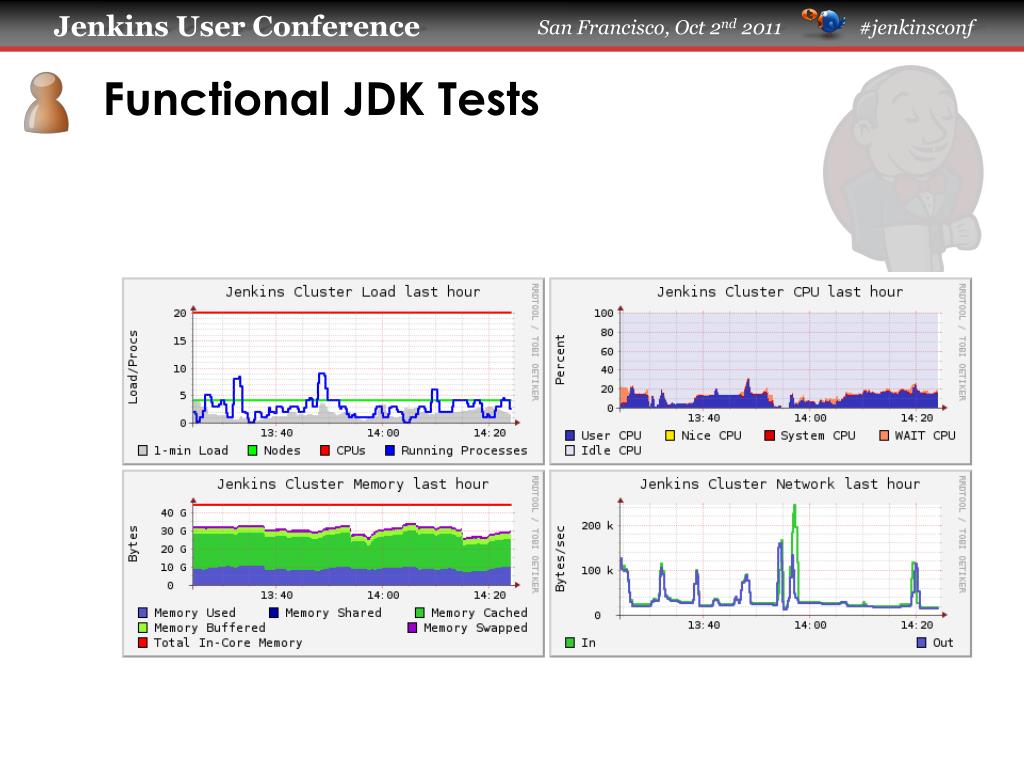Open the Jenkins Cluster CPU graph
This screenshot has width=1024, height=768.
[760, 371]
